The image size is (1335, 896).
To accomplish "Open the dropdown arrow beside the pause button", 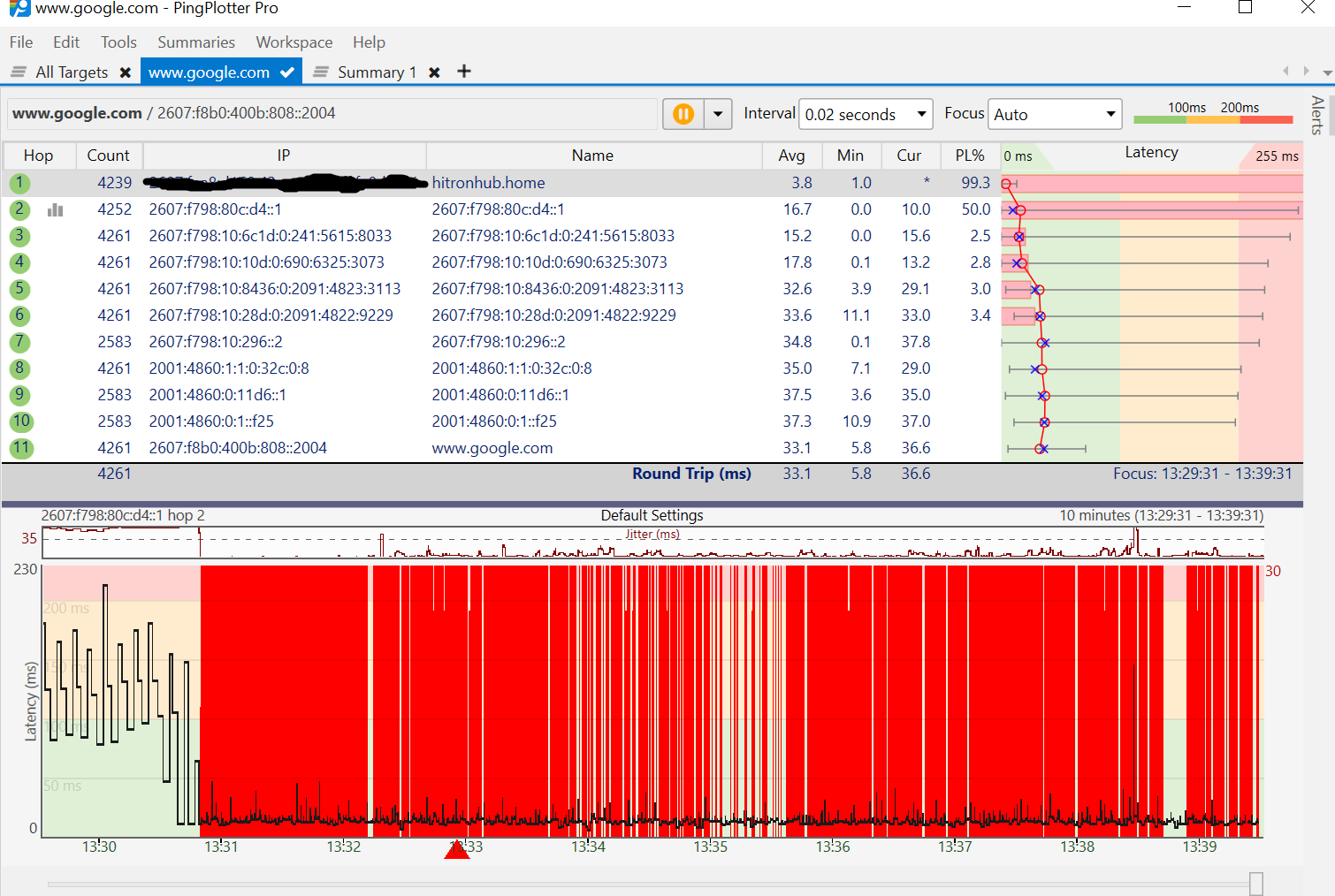I will pos(718,114).
